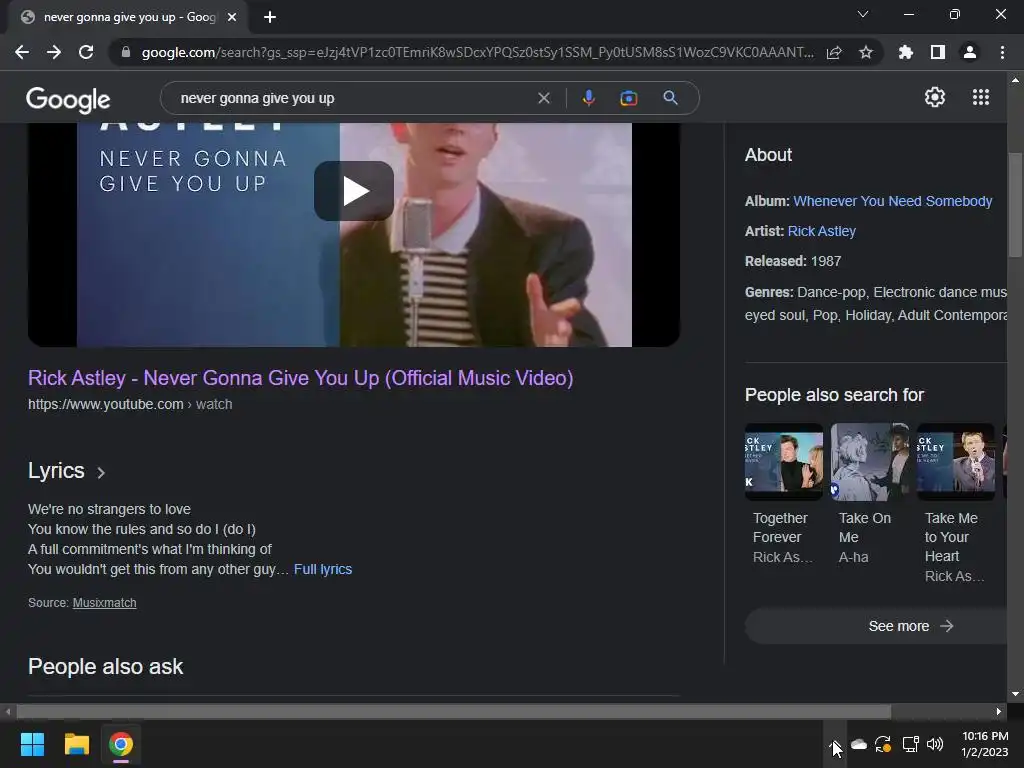The image size is (1024, 768).
Task: Open the Chrome extensions puzzle icon
Action: click(x=906, y=52)
